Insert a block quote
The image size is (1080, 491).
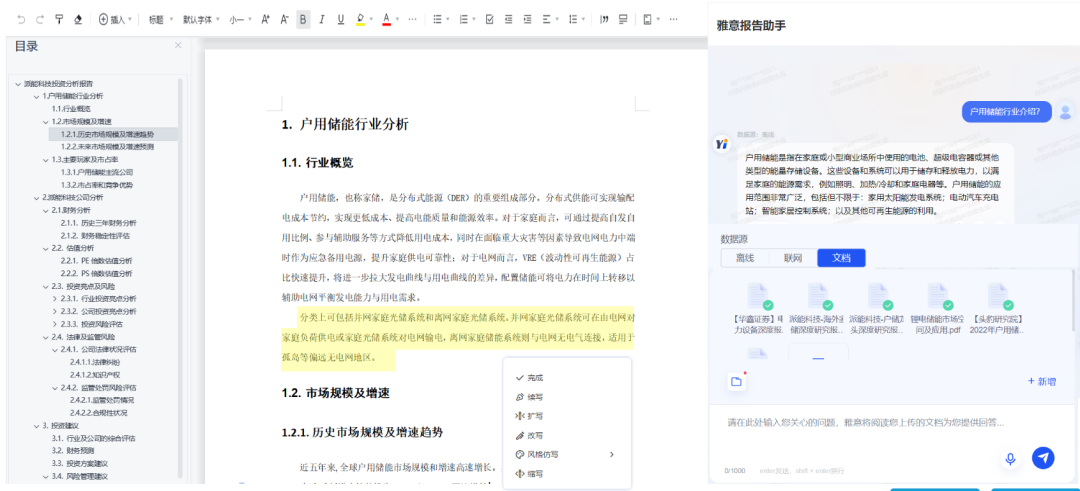click(605, 19)
